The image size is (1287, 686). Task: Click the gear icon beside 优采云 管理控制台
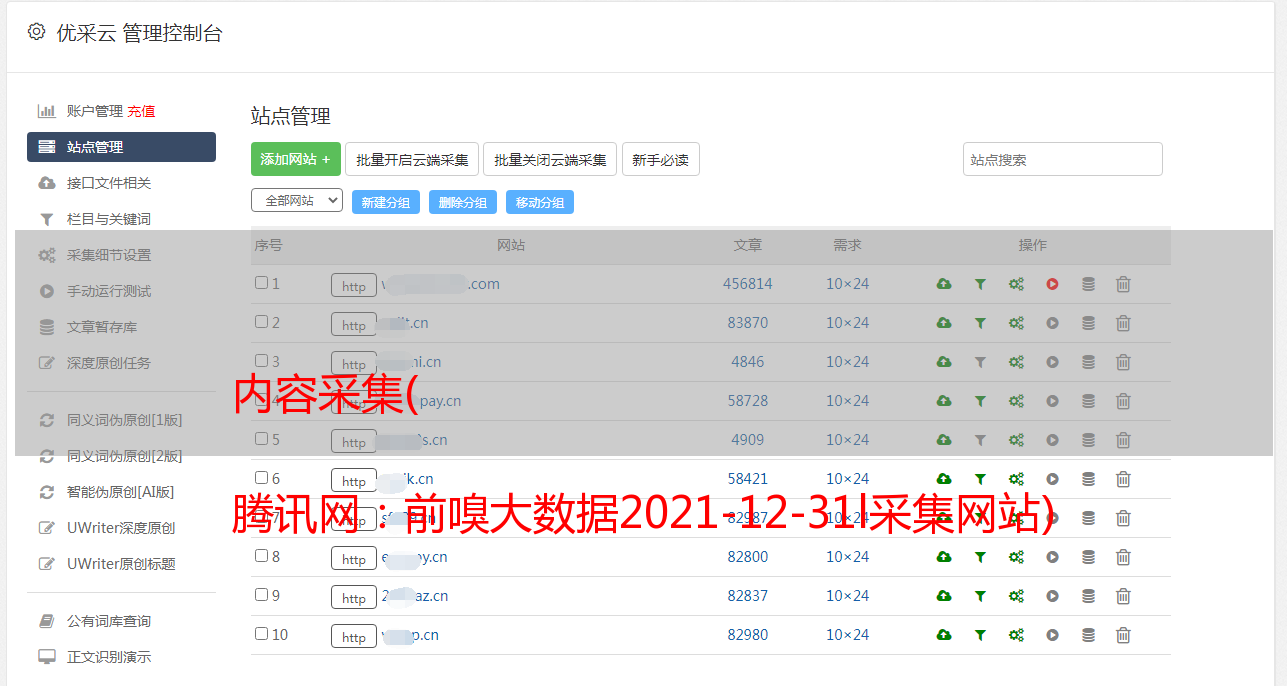(x=37, y=32)
